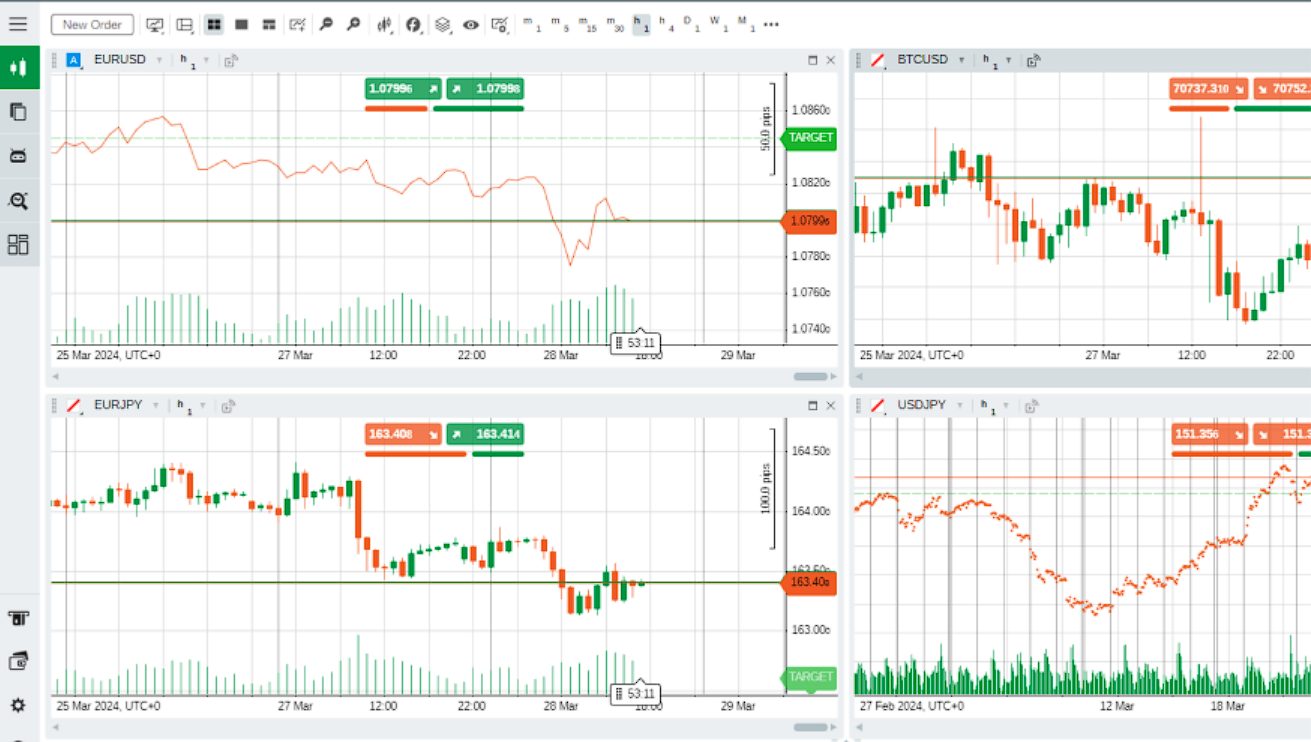Expand the EURJPY h1 timeframe dropdown
The height and width of the screenshot is (742, 1311).
pyautogui.click(x=205, y=405)
